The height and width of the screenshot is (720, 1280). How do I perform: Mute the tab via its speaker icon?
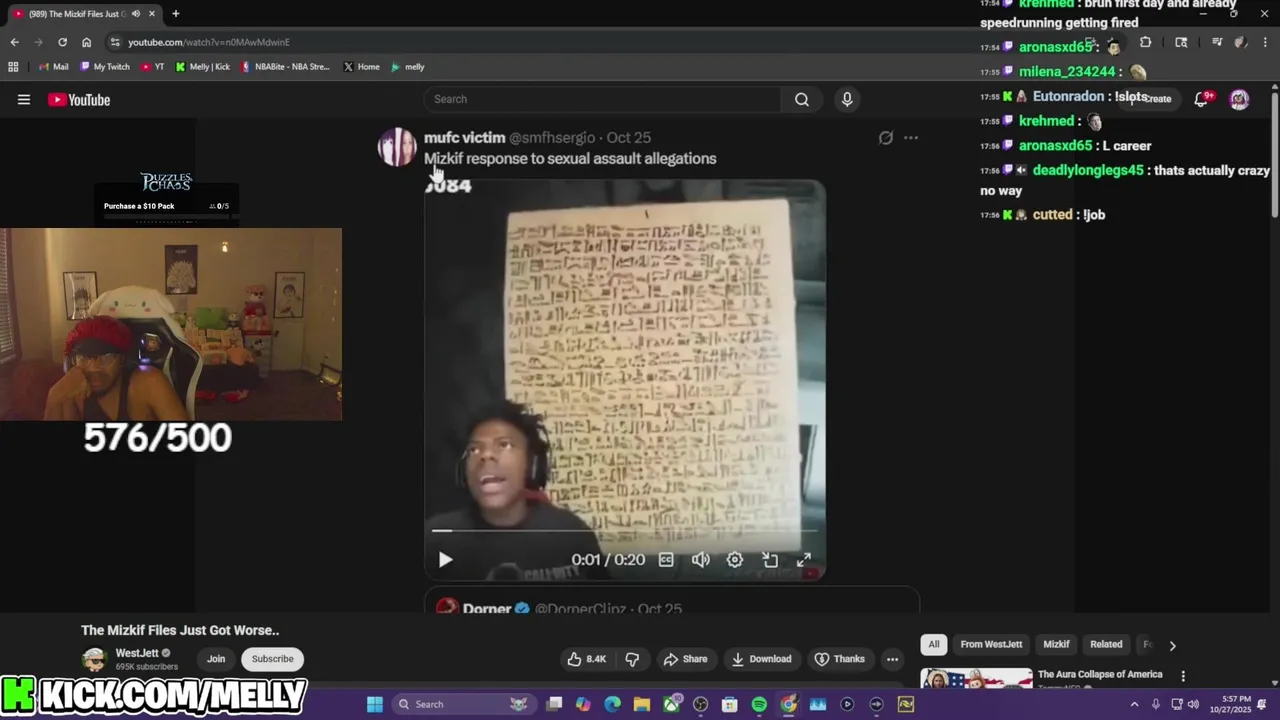click(x=135, y=14)
